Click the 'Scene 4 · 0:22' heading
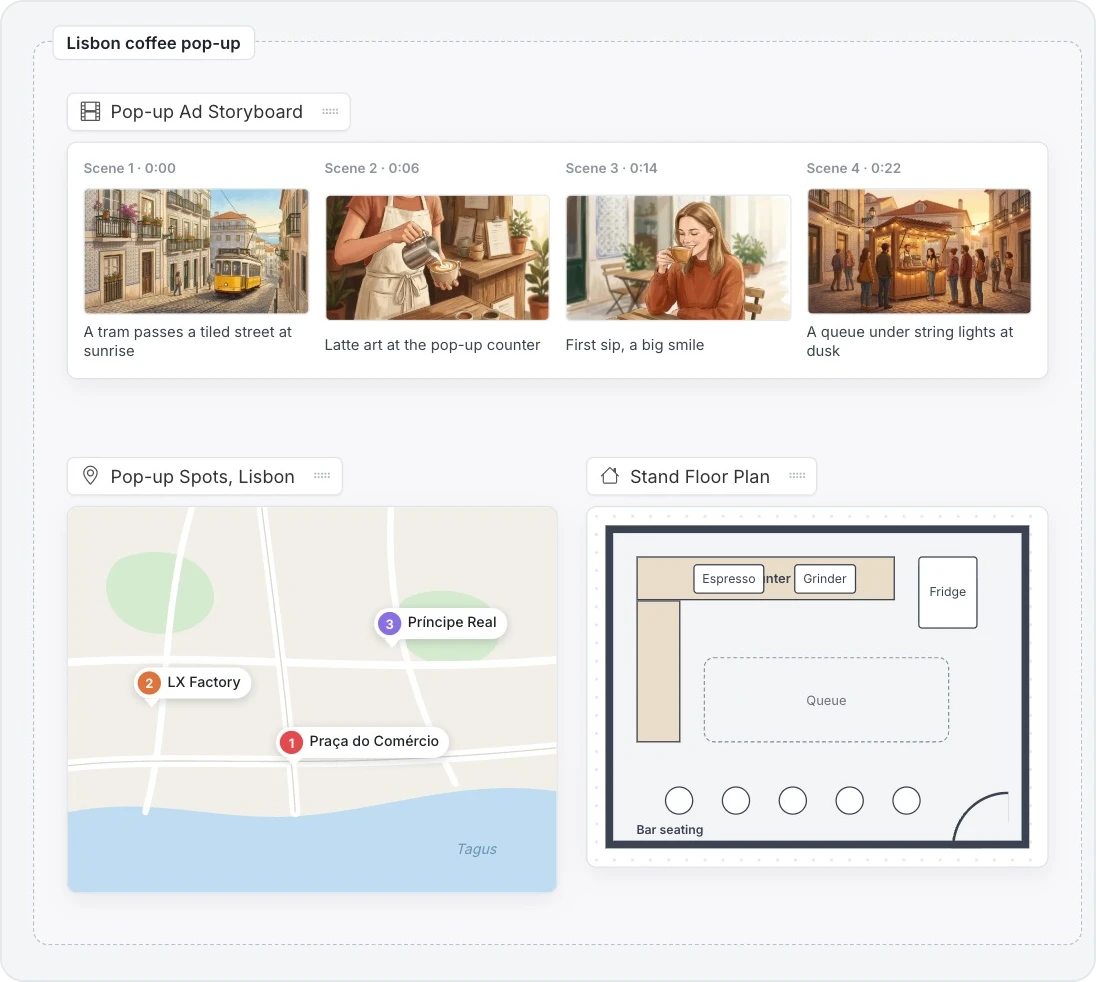Screen dimensions: 1096x982 tap(853, 168)
